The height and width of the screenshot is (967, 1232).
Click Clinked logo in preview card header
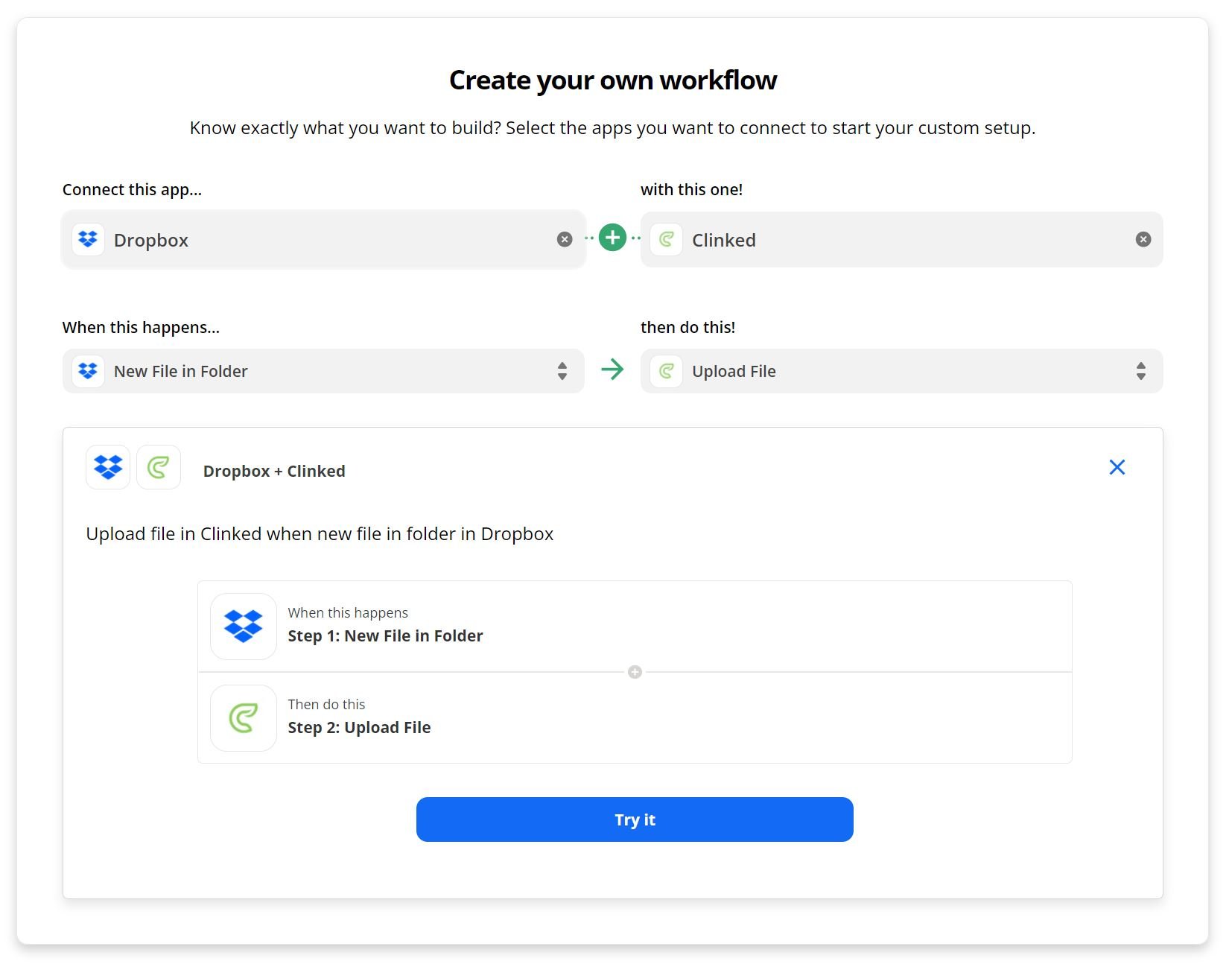point(159,467)
